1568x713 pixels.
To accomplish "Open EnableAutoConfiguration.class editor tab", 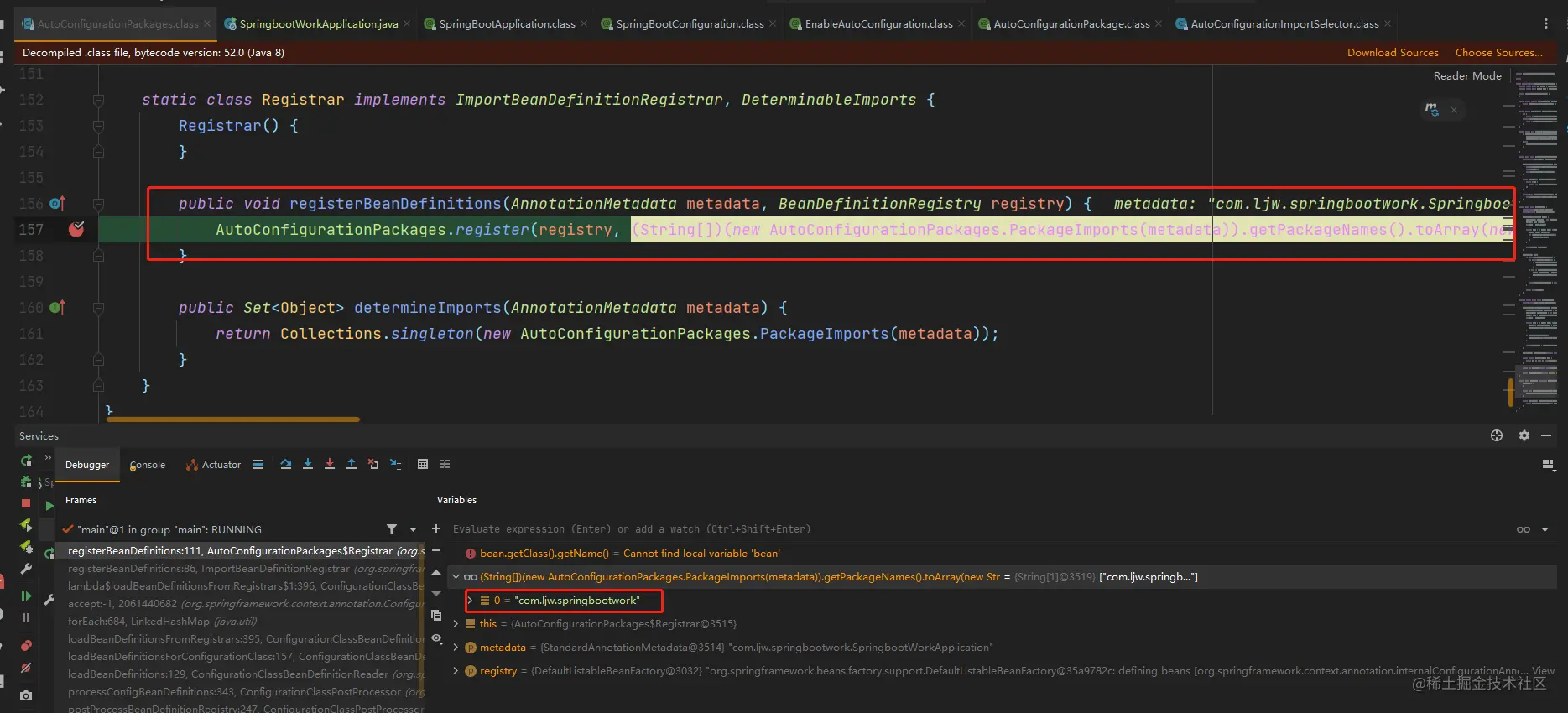I will (x=878, y=24).
